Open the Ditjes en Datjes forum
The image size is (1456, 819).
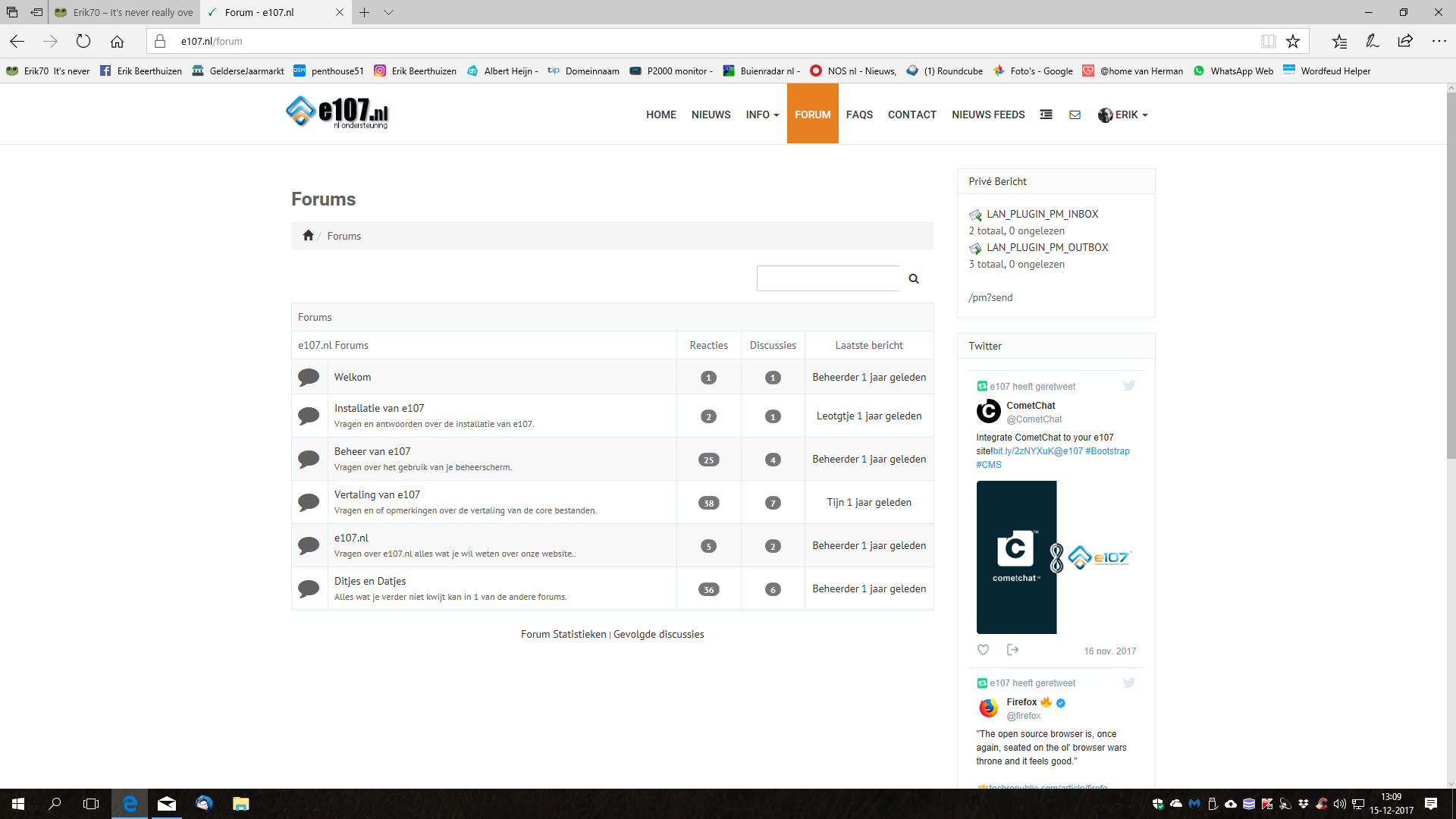click(x=370, y=581)
